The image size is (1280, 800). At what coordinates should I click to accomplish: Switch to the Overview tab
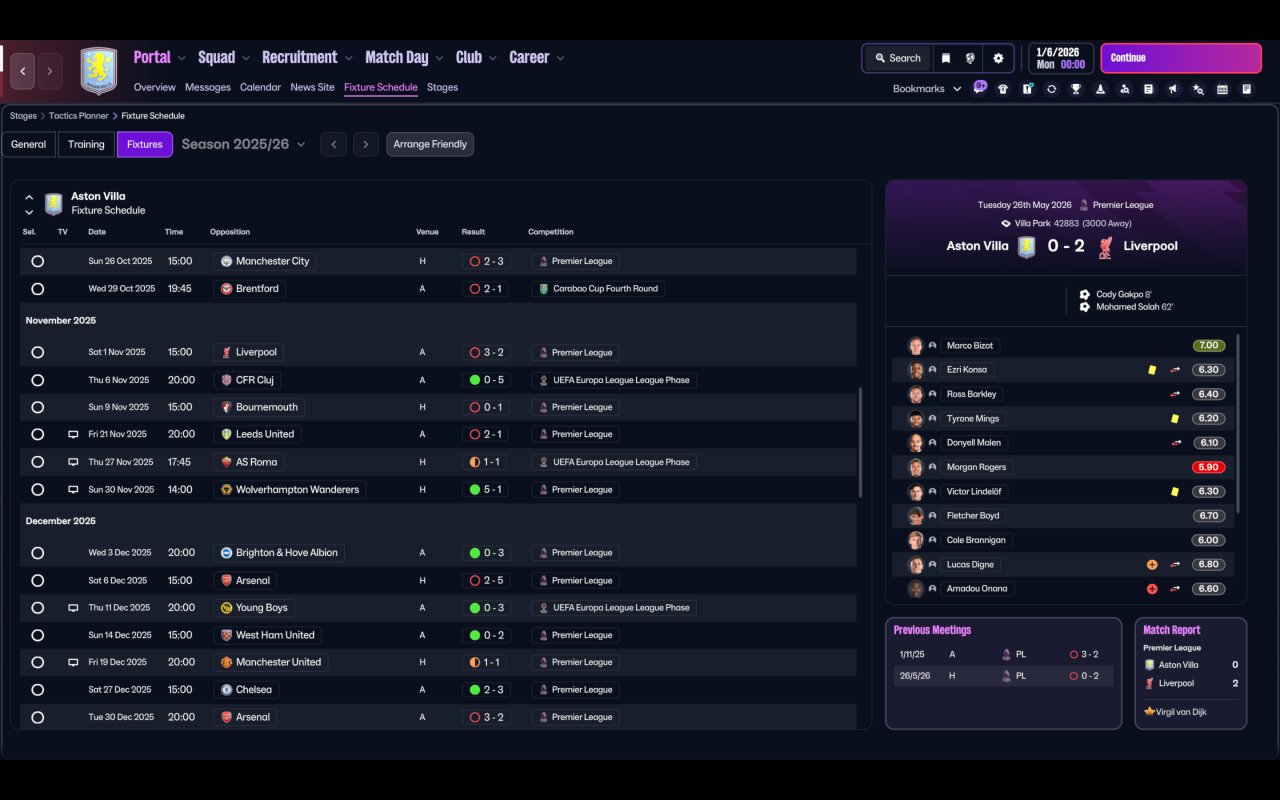[154, 87]
